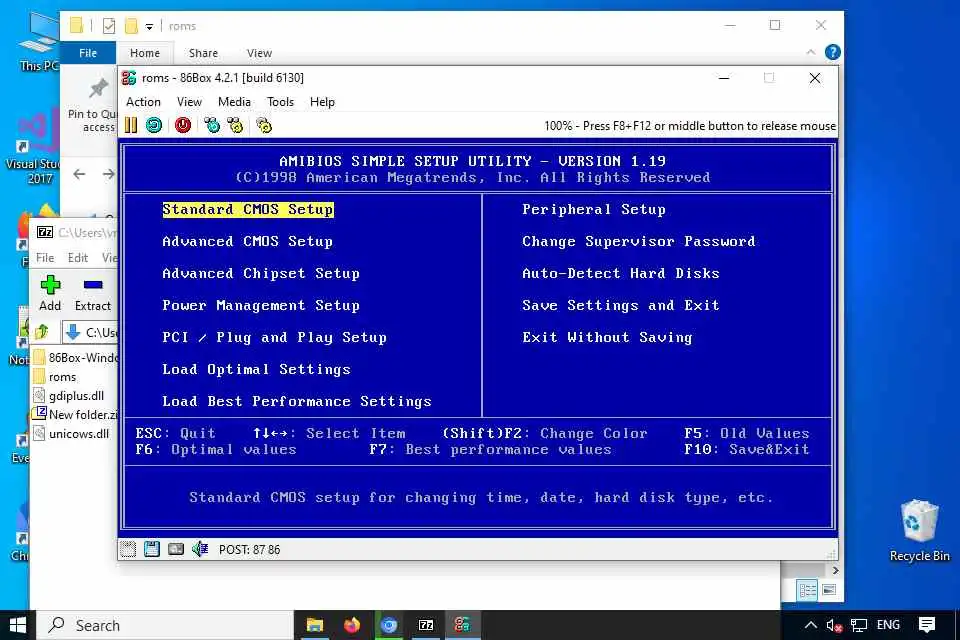The height and width of the screenshot is (640, 960).
Task: Click the red ACPI shutdown power icon
Action: click(x=182, y=126)
